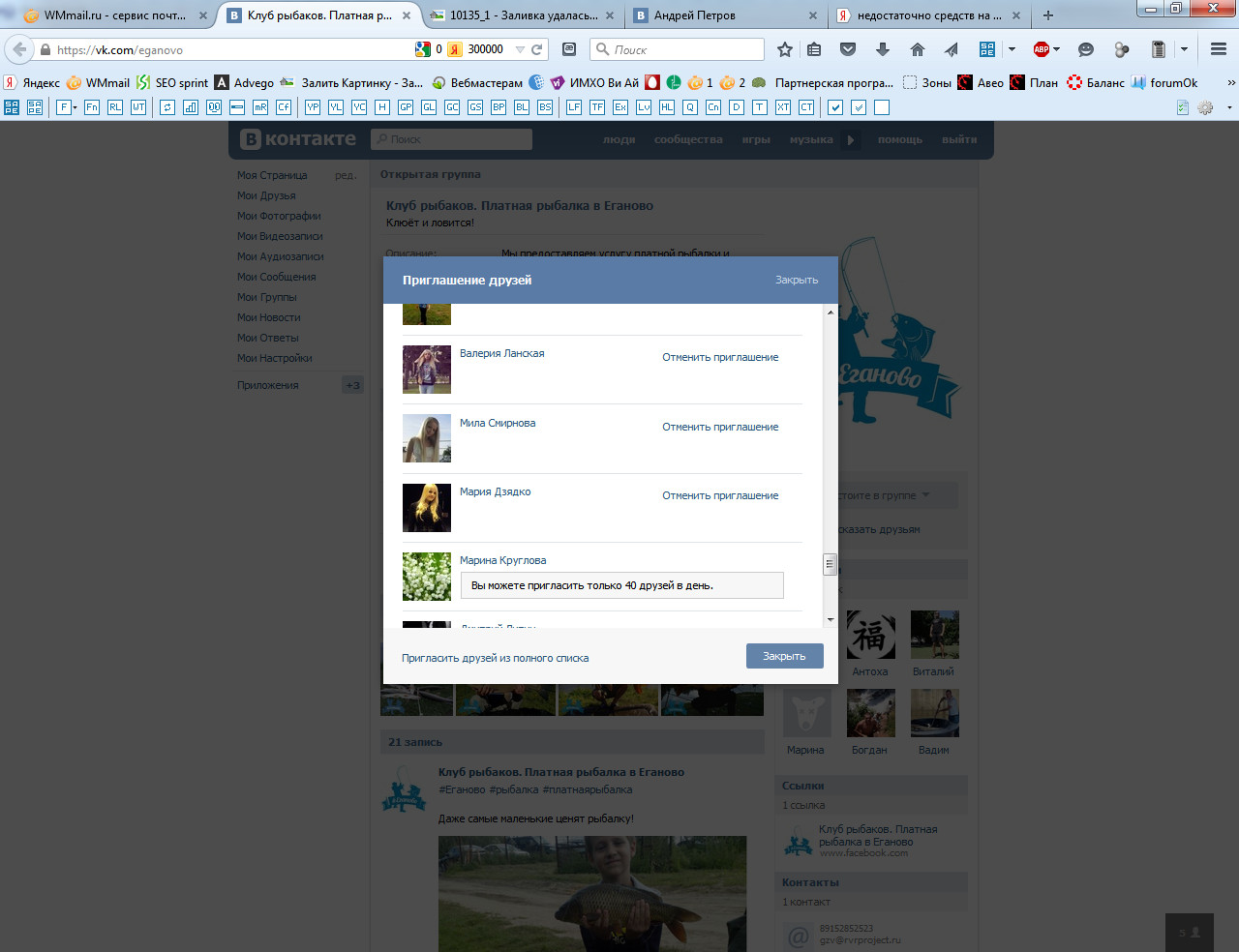Bookmark this page with the star icon

[785, 49]
